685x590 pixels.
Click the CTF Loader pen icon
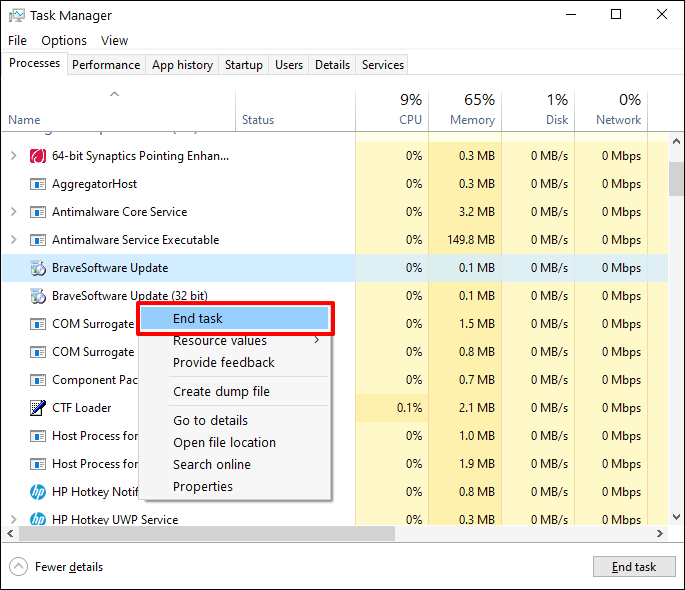click(38, 408)
